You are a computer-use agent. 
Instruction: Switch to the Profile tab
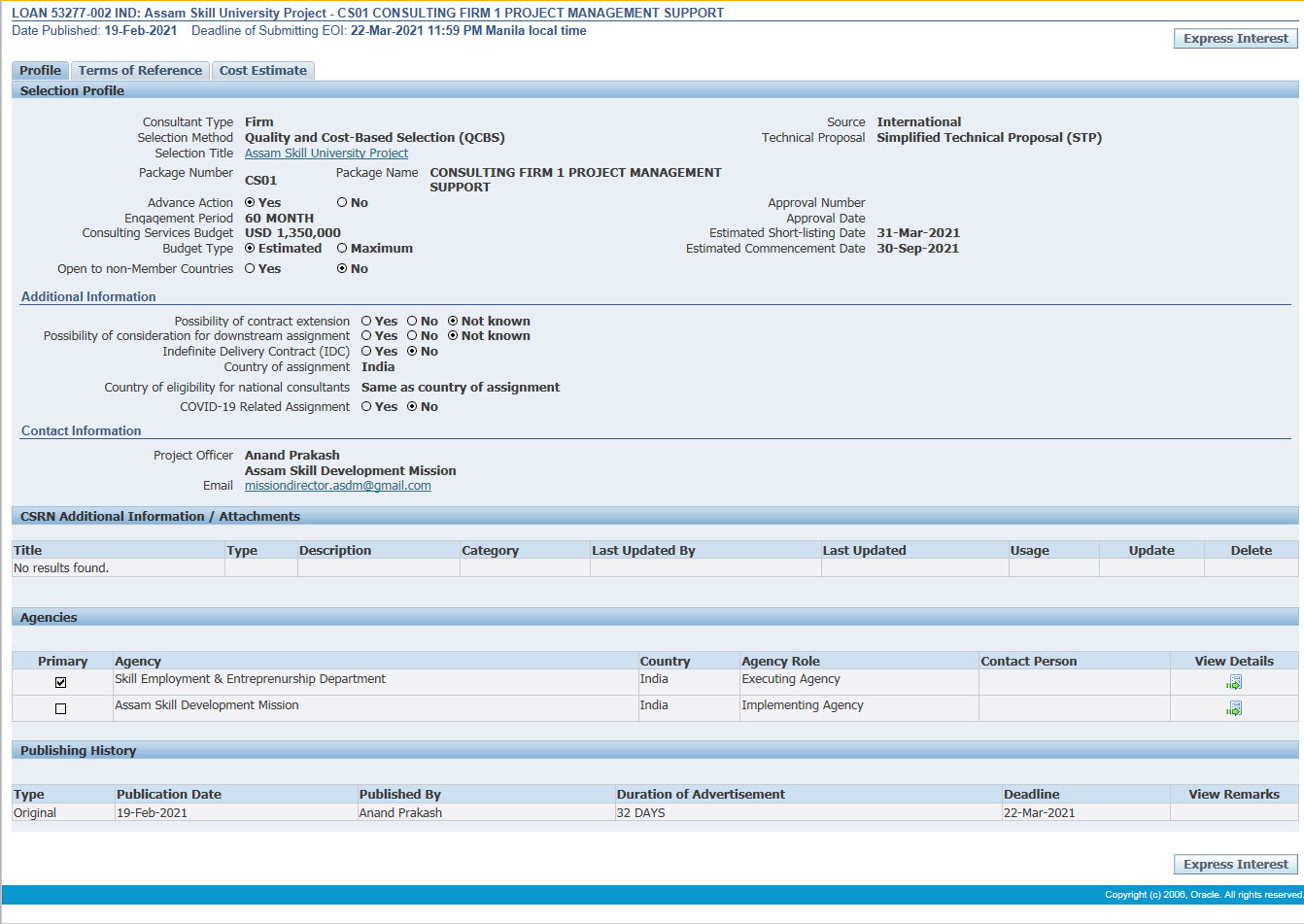(40, 70)
